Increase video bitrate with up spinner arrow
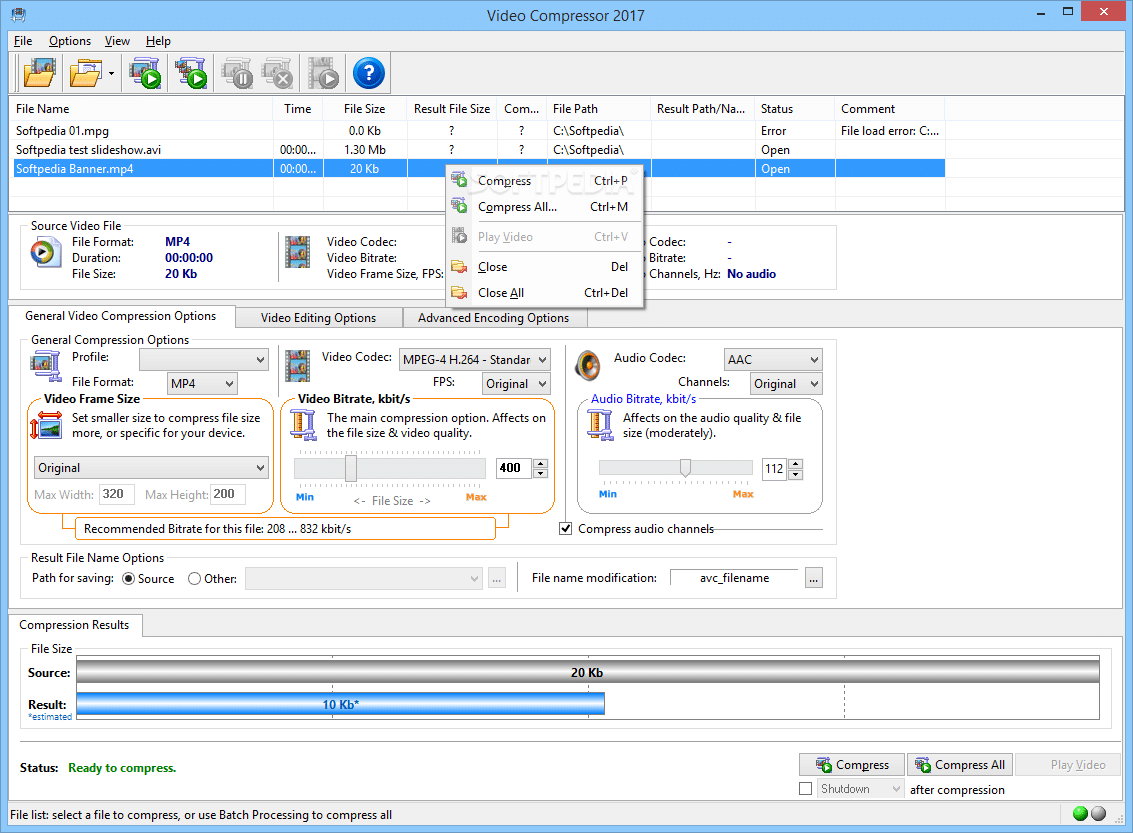The image size is (1133, 833). (x=540, y=463)
